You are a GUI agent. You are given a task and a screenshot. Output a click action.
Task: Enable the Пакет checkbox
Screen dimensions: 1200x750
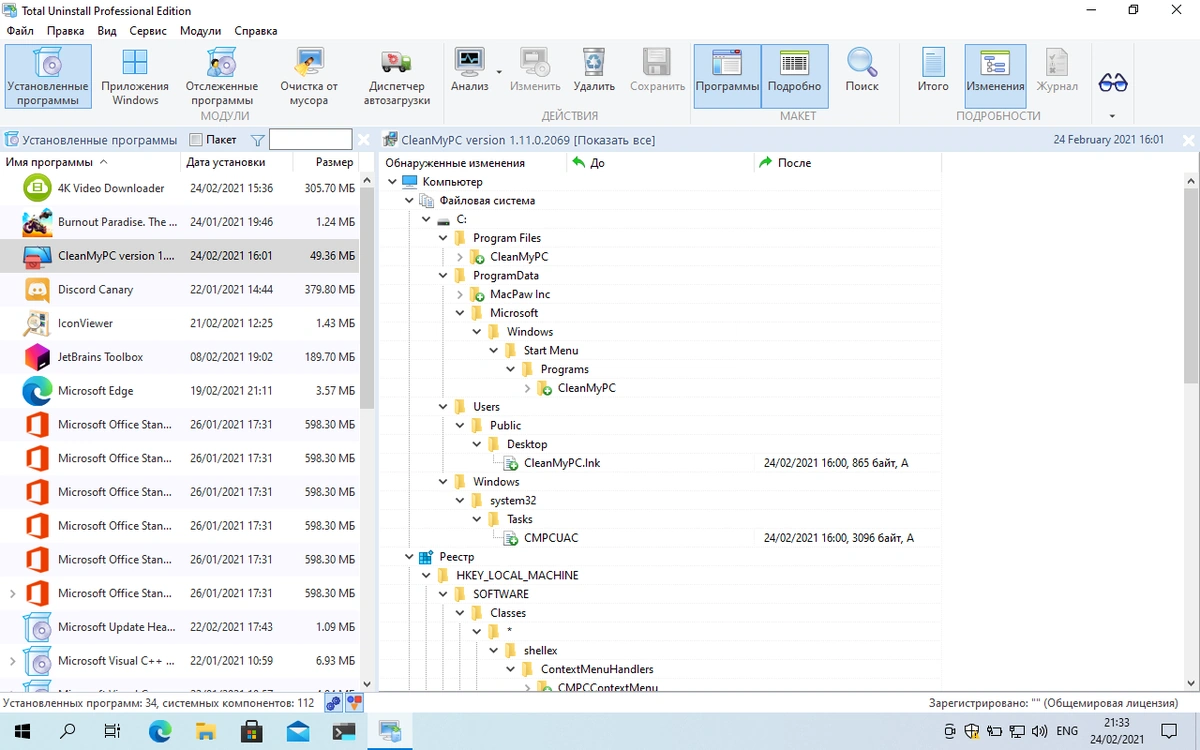point(196,140)
